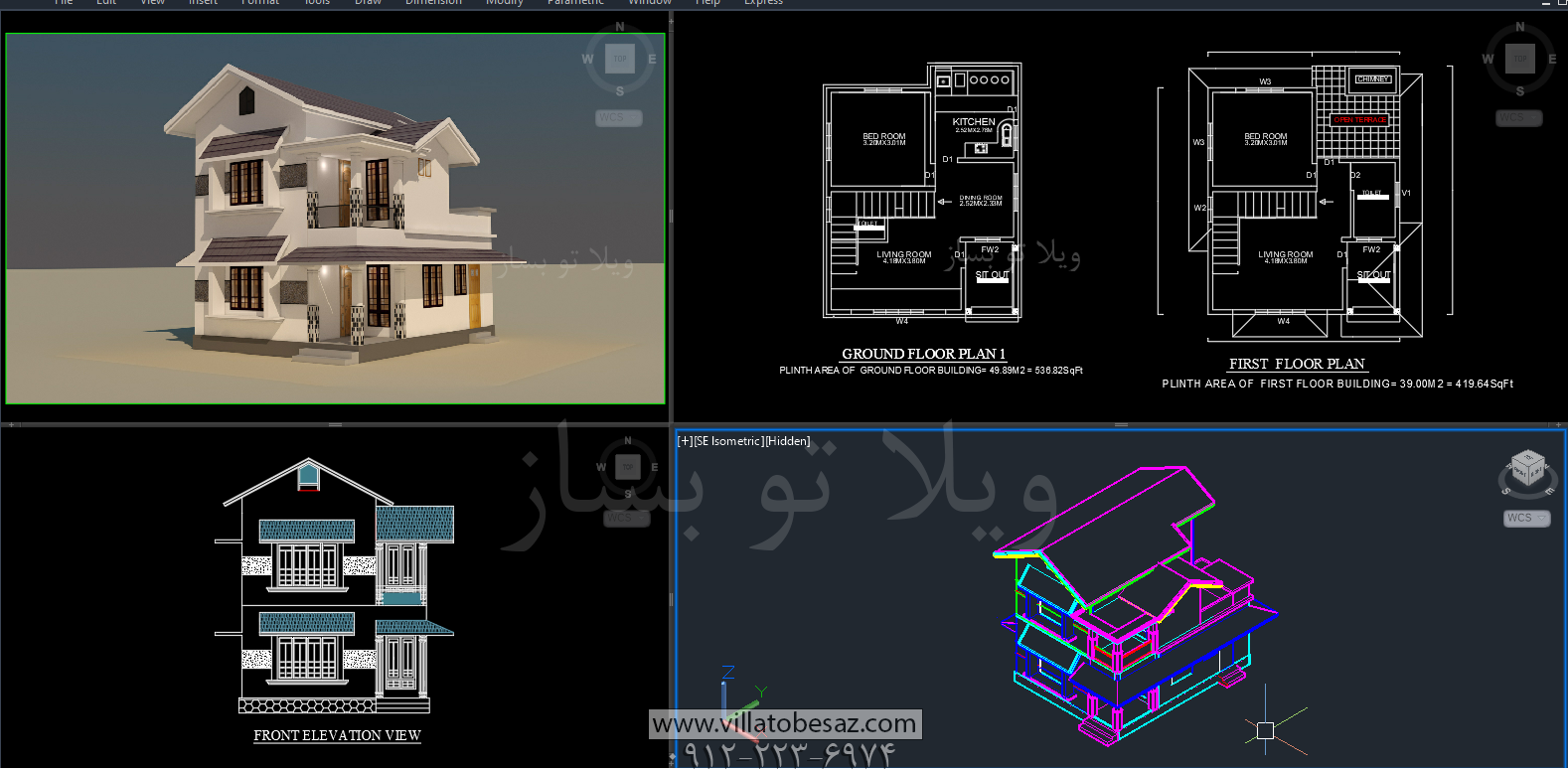Image resolution: width=1568 pixels, height=771 pixels.
Task: Open the [+] viewport controls menu
Action: (685, 441)
